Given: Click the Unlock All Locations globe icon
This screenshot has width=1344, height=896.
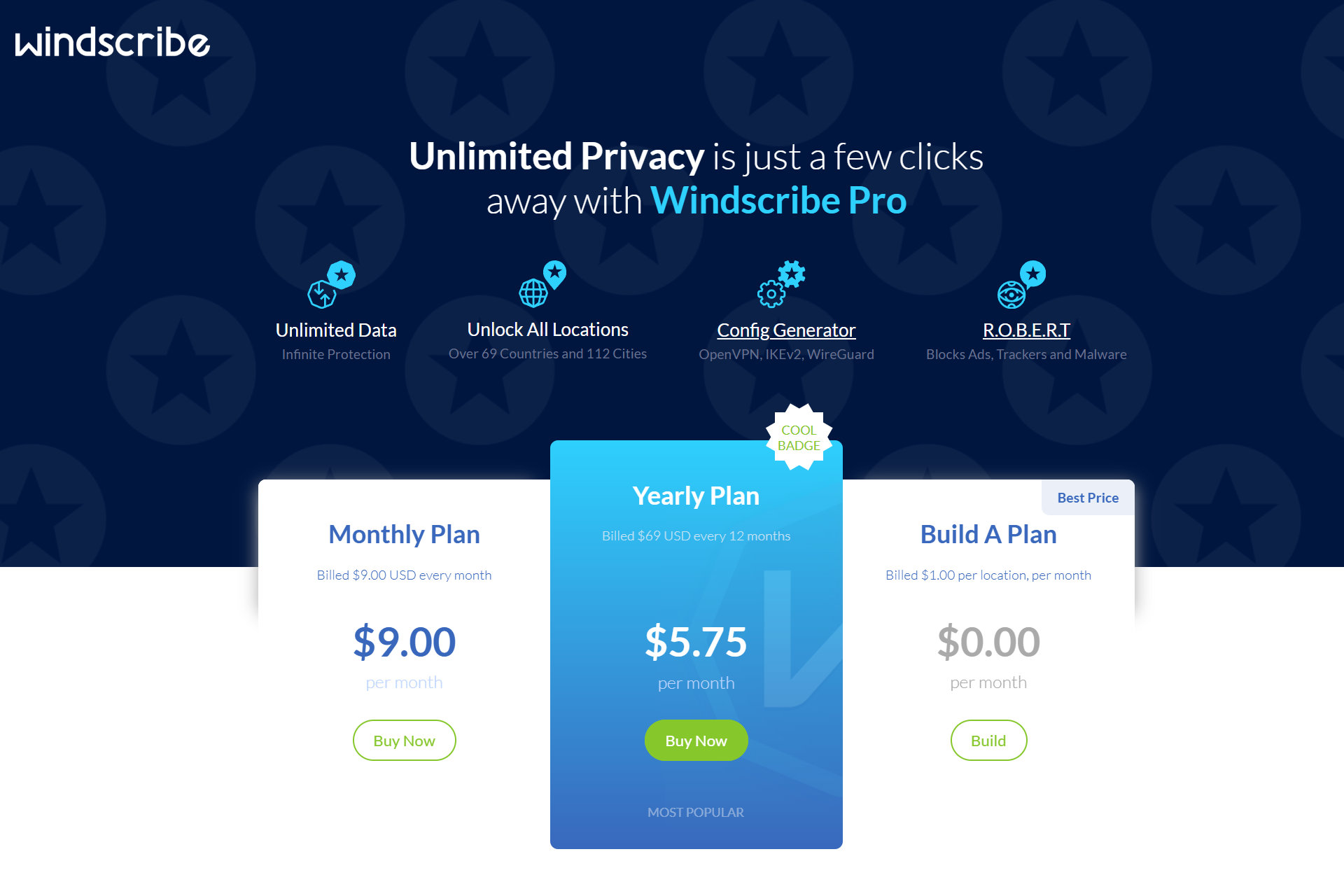Looking at the screenshot, I should pos(549,289).
